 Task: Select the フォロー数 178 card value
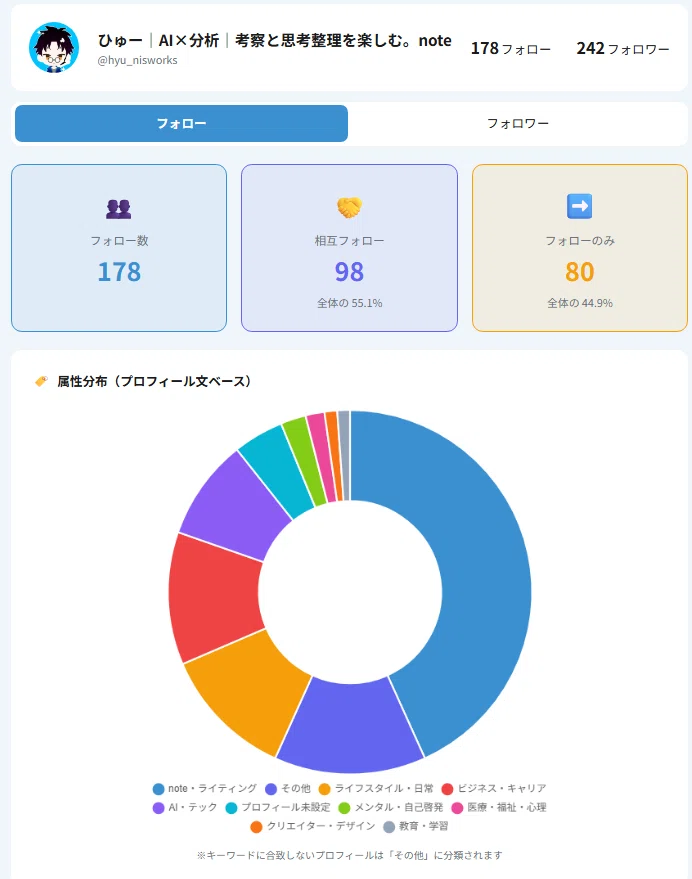119,272
